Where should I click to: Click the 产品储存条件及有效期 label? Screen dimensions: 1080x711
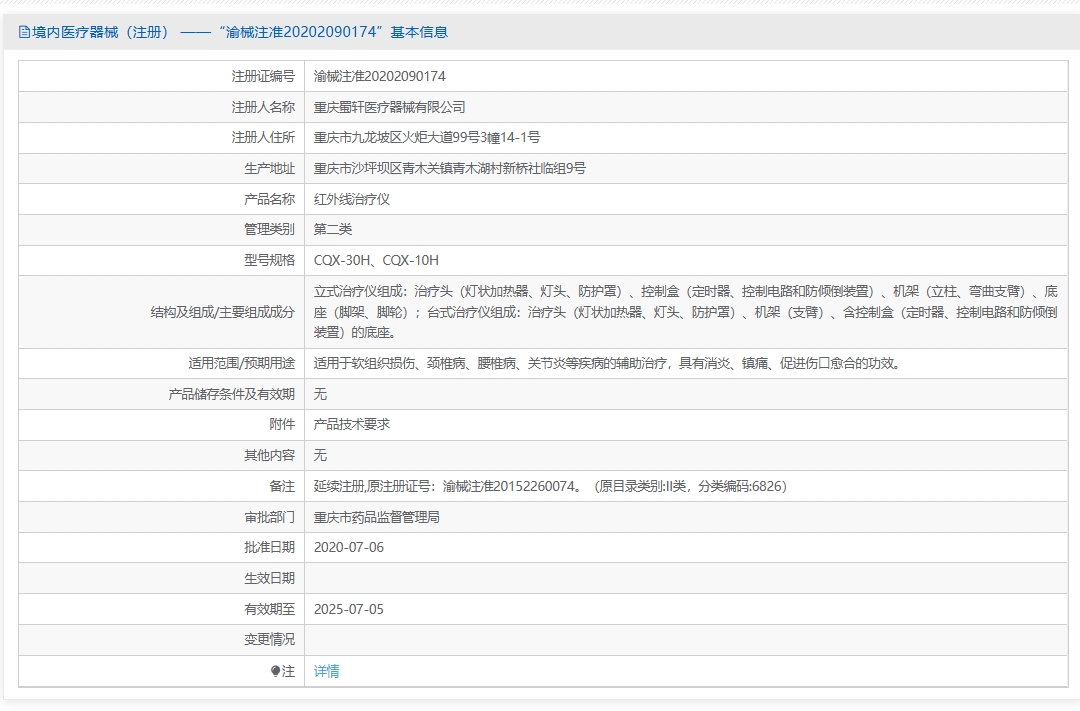pyautogui.click(x=231, y=394)
